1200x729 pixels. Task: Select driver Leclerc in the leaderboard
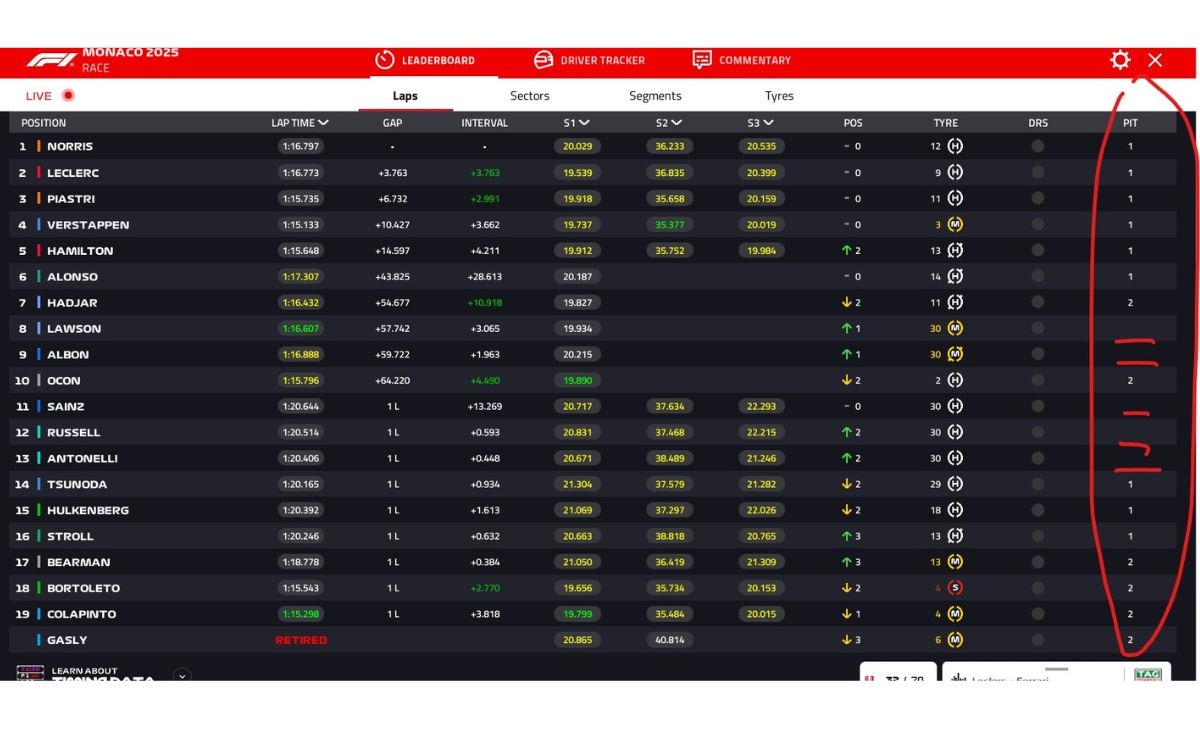click(x=73, y=173)
